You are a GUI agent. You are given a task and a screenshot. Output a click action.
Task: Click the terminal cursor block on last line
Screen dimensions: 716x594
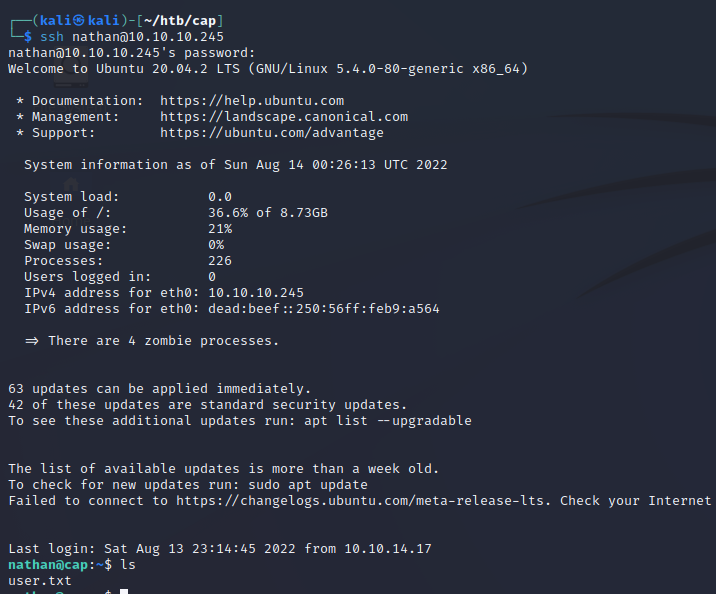124,593
